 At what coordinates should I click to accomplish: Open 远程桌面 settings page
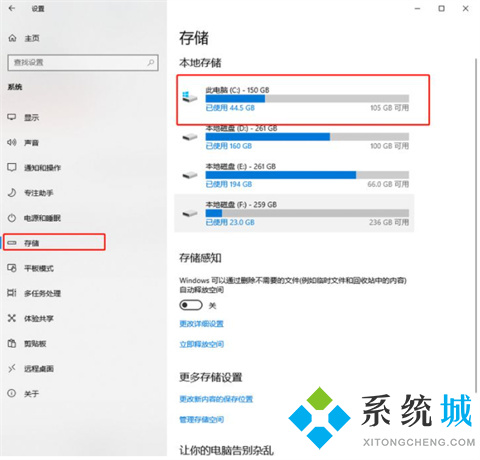point(39,368)
